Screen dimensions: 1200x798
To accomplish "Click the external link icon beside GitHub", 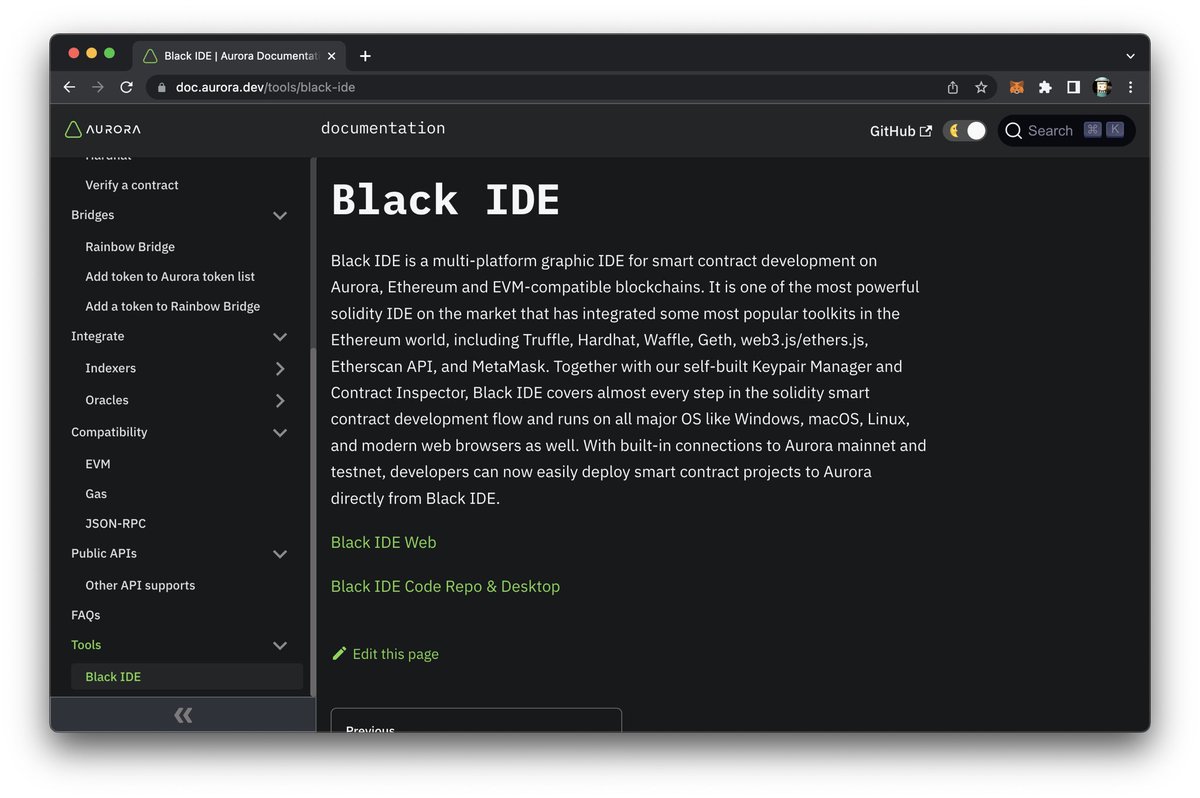I will (x=925, y=130).
